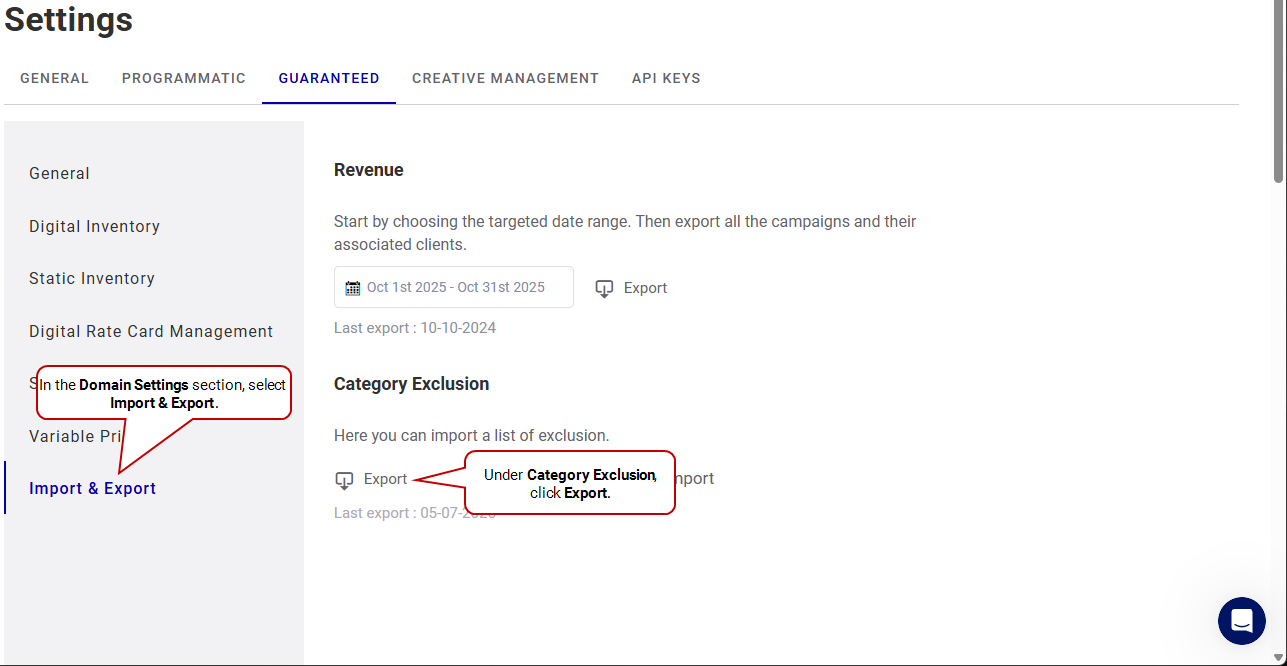Select Import & Export in sidebar
1287x666 pixels.
[x=93, y=489]
